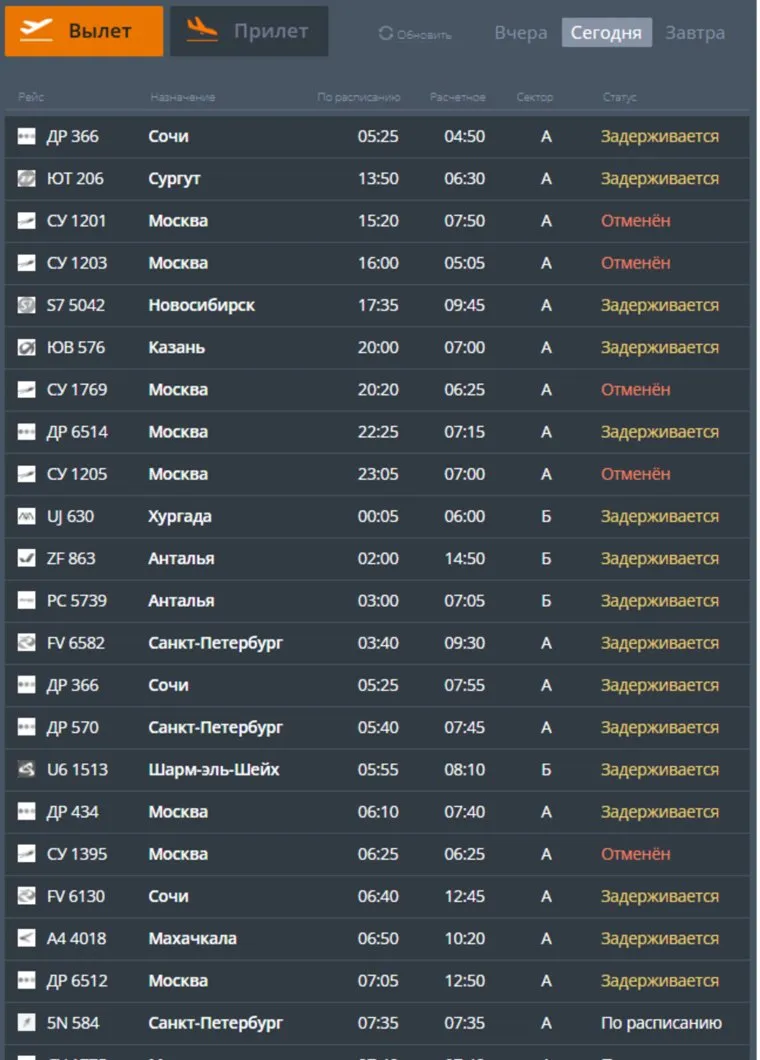Click the Статус column header
The width and height of the screenshot is (760, 1060).
[619, 97]
